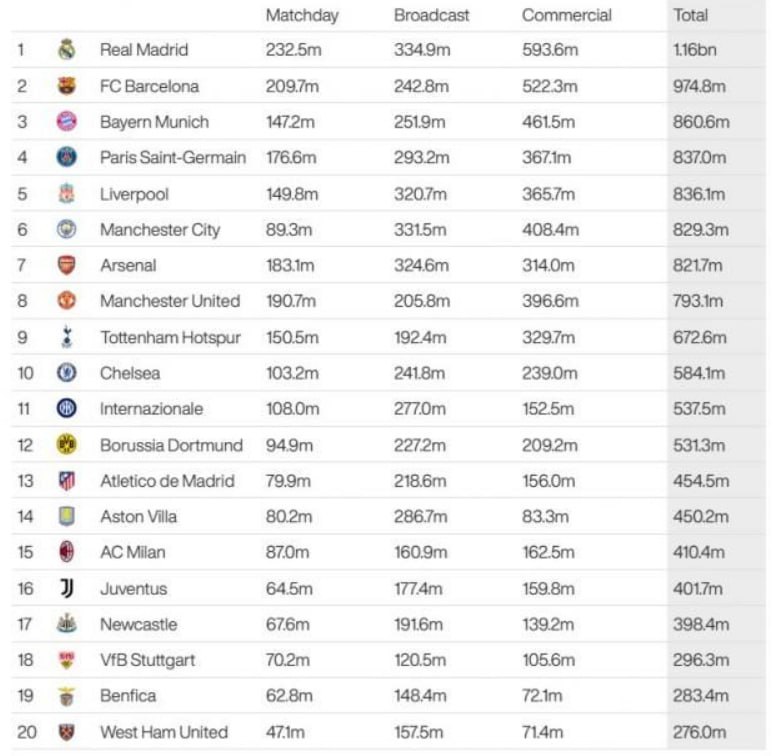
Task: Click the Aston Villa team name
Action: (x=142, y=517)
